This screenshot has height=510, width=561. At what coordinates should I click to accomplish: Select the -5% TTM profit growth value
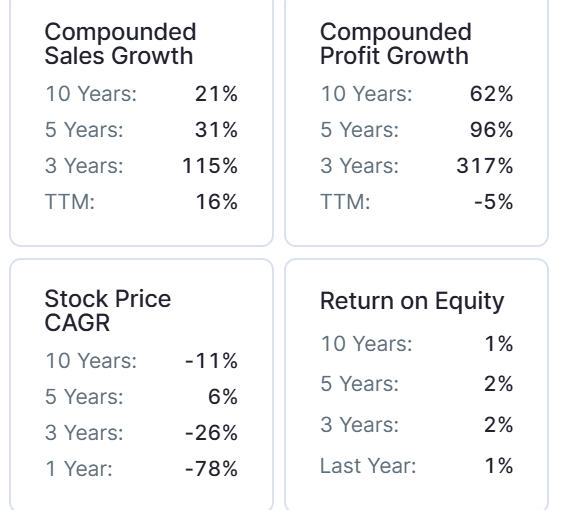tap(494, 202)
